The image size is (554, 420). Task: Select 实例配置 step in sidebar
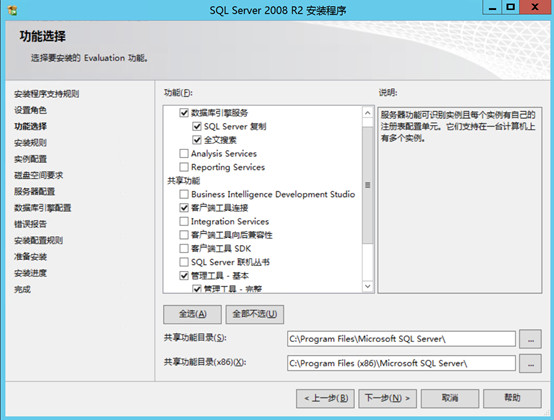30,159
